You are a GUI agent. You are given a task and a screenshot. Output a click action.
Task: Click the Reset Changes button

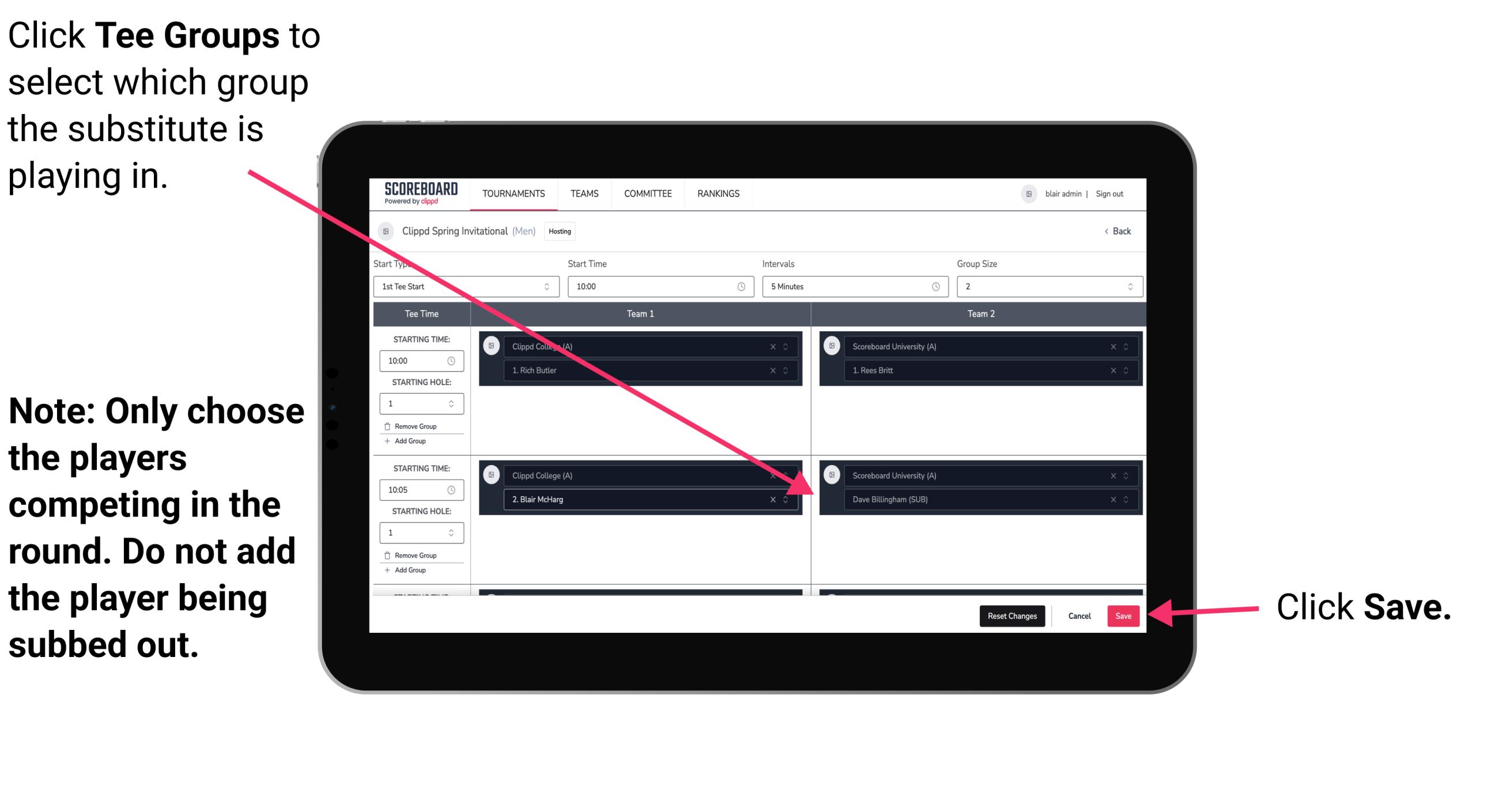1010,615
